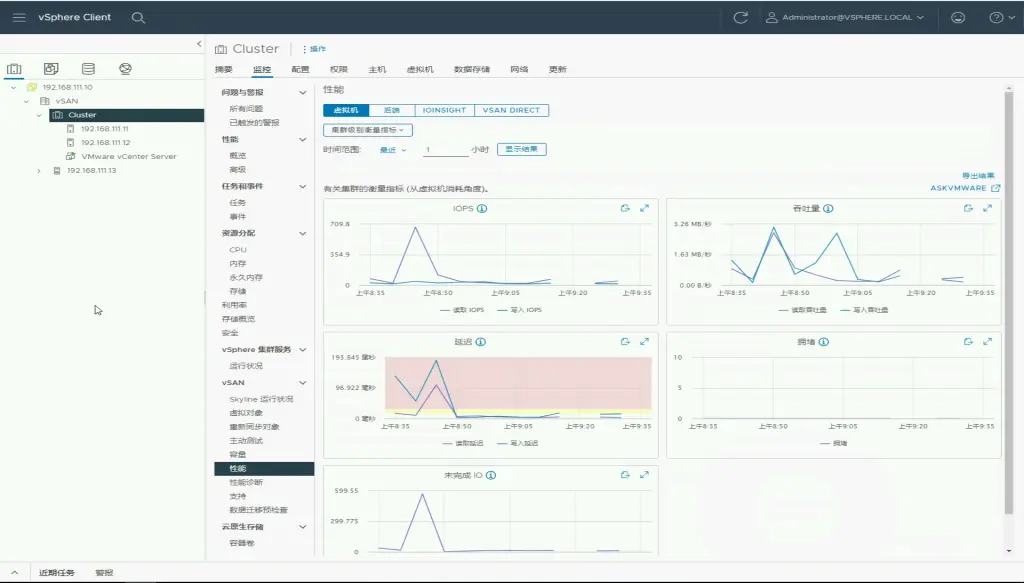Select the VSAN DIRECT view toggle
The image size is (1024, 583).
coord(512,110)
